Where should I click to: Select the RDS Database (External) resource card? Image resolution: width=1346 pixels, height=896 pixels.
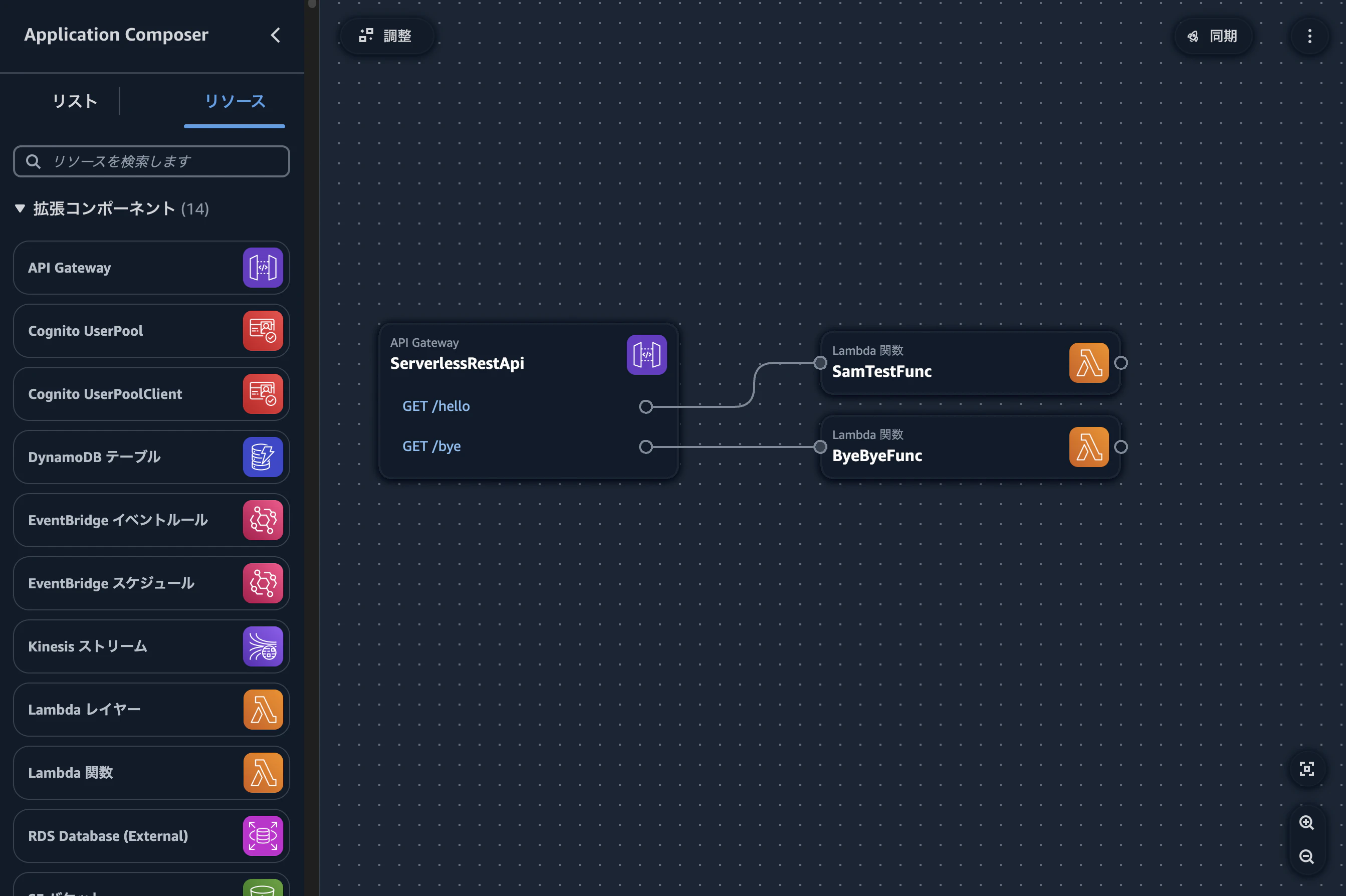(x=151, y=836)
